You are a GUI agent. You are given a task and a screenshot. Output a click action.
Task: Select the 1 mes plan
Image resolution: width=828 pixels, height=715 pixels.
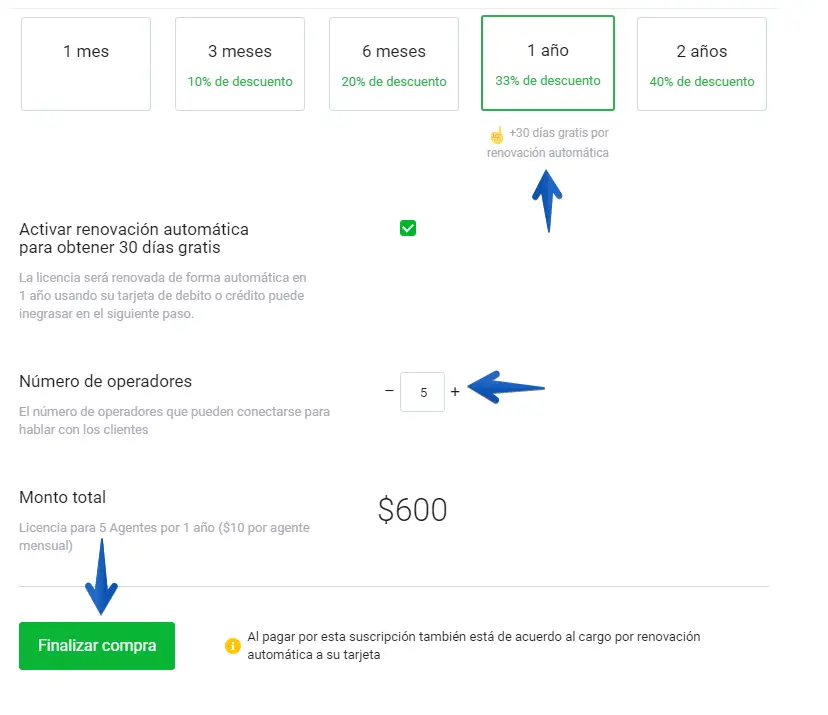[86, 63]
